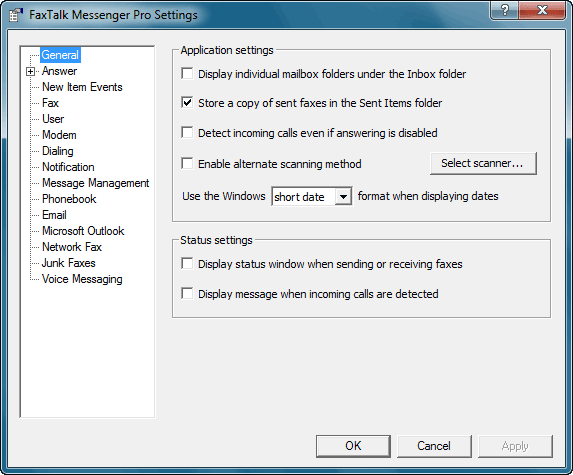Open Message Management settings

(x=96, y=183)
